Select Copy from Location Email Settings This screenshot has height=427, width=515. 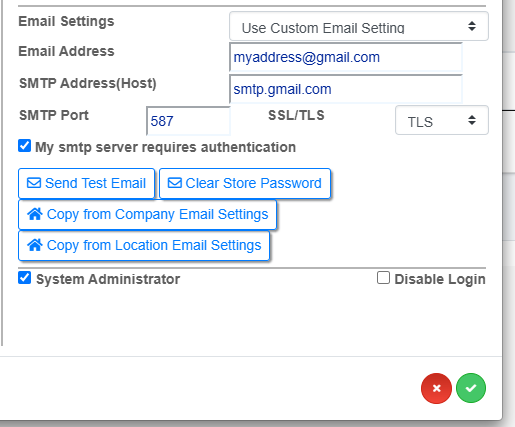coord(144,246)
